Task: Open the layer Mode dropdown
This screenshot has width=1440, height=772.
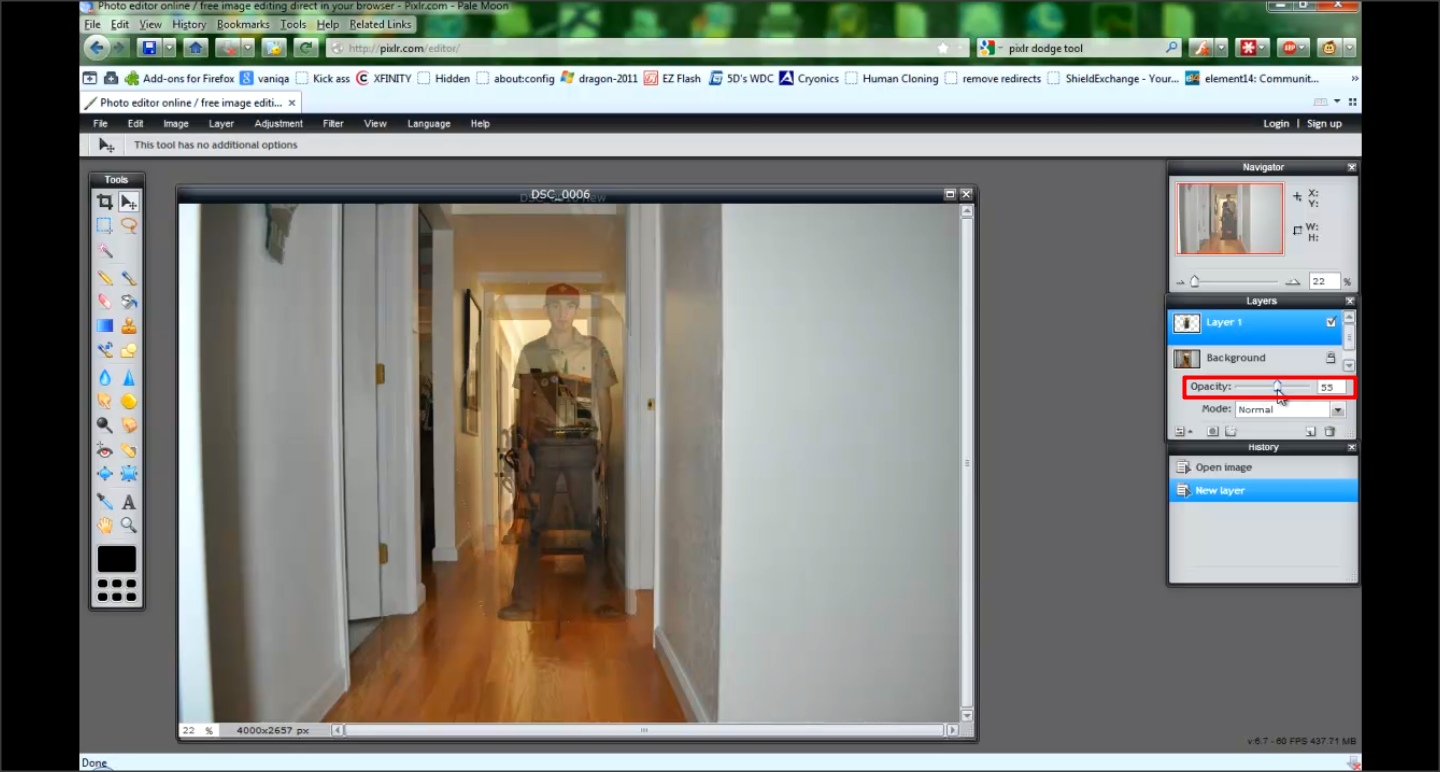Action: (1290, 410)
